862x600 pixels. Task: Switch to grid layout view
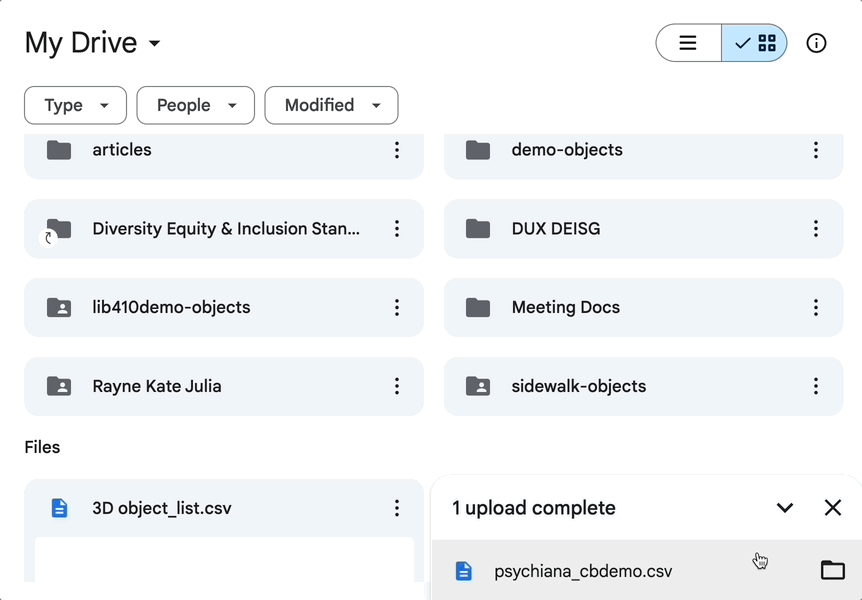tap(755, 44)
